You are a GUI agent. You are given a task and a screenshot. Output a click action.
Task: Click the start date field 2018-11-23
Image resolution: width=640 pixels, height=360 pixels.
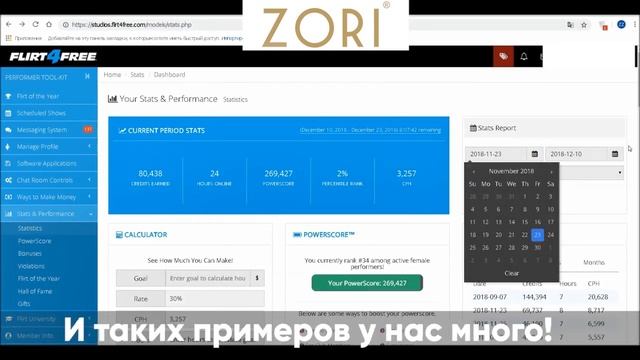click(496, 154)
